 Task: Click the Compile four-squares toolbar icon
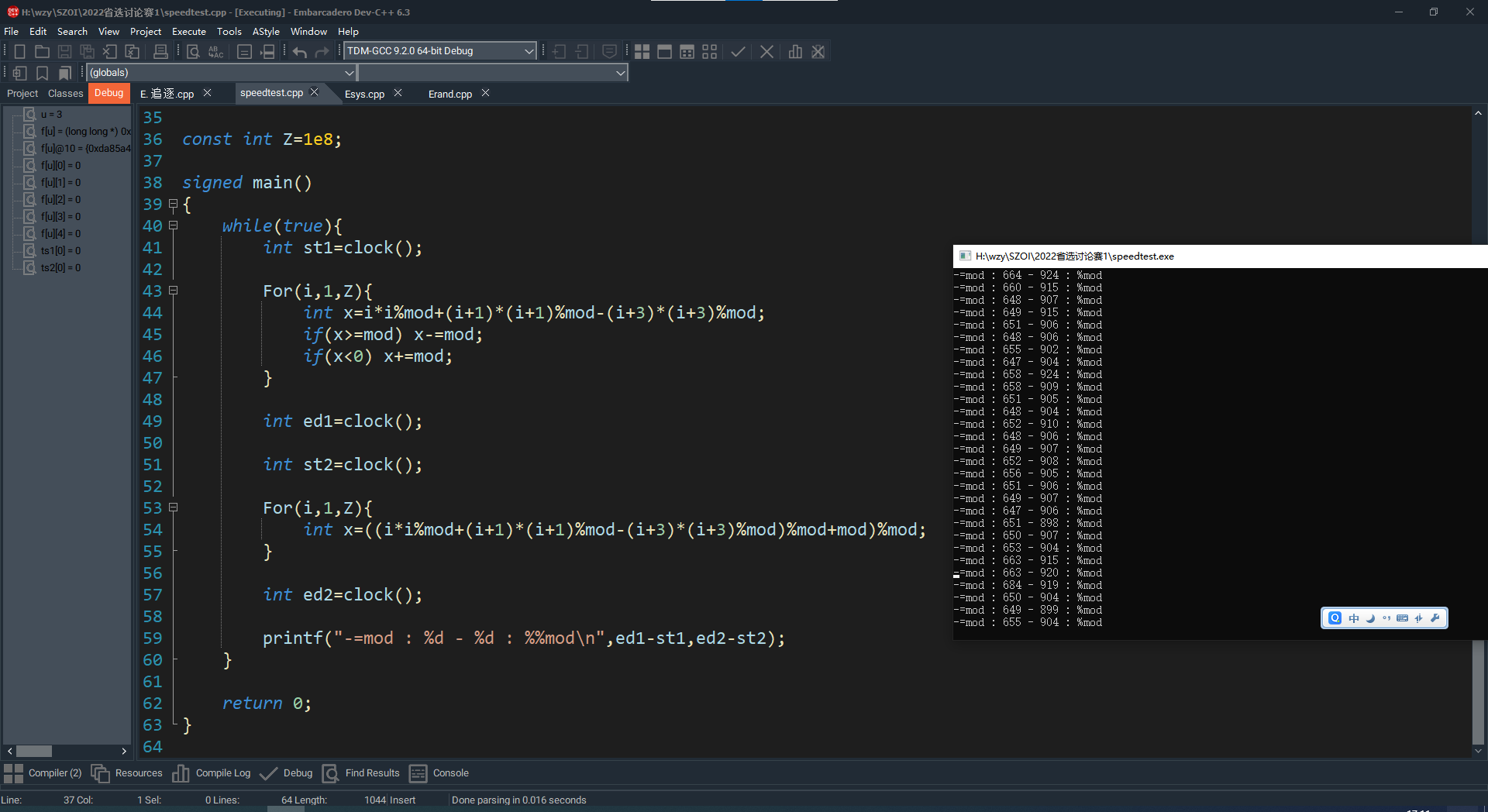642,52
